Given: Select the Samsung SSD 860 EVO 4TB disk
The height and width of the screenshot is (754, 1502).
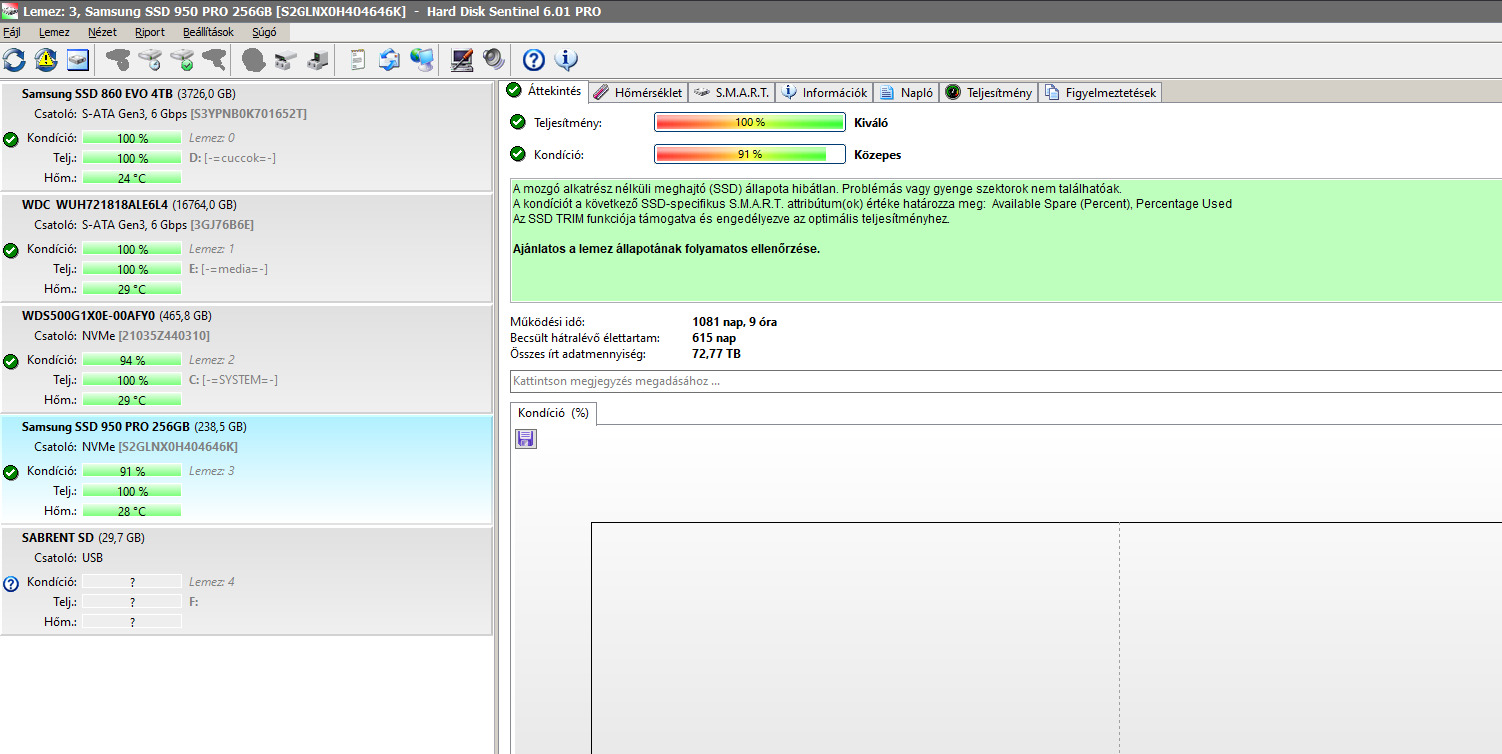Looking at the screenshot, I should (x=246, y=137).
